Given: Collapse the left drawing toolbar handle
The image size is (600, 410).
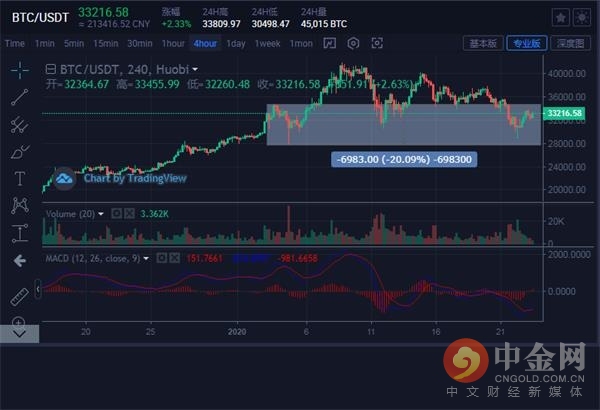Looking at the screenshot, I should [38, 289].
